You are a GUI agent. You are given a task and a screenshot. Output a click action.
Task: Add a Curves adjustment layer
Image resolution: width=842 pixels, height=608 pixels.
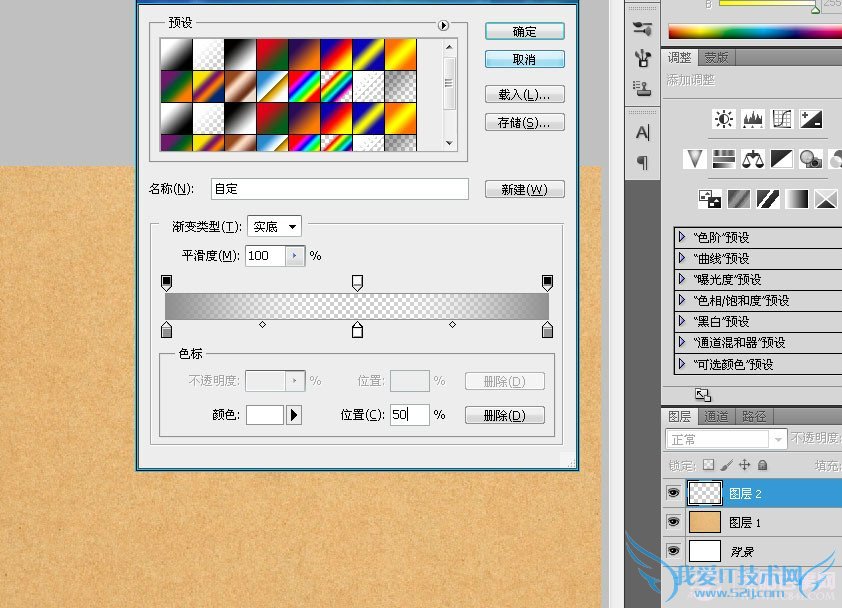[782, 120]
